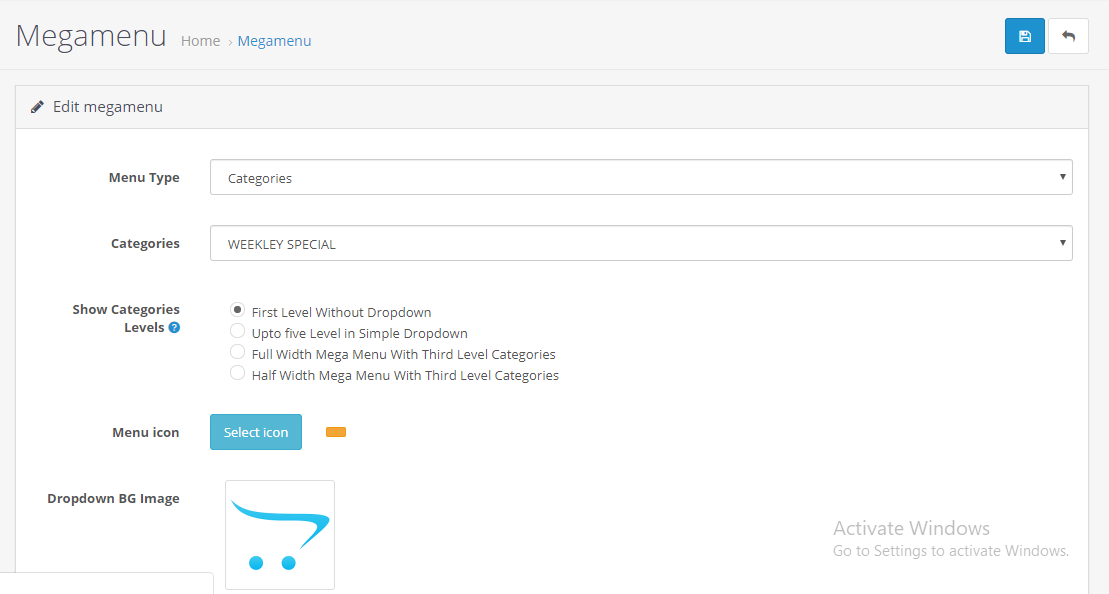Open the Categories dropdown showing WEEKLEY SPECIAL
1109x594 pixels.
(641, 243)
